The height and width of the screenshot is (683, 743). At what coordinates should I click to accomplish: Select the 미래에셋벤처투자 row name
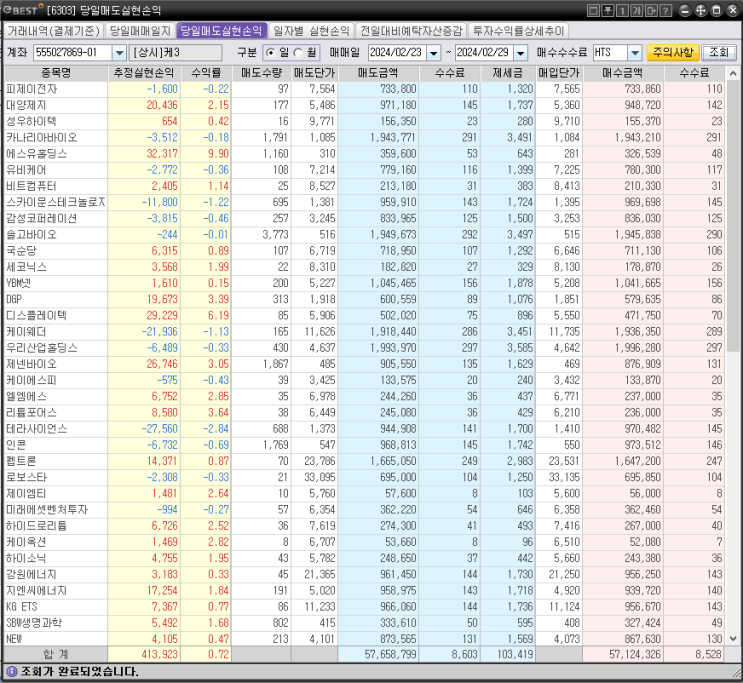coord(47,510)
